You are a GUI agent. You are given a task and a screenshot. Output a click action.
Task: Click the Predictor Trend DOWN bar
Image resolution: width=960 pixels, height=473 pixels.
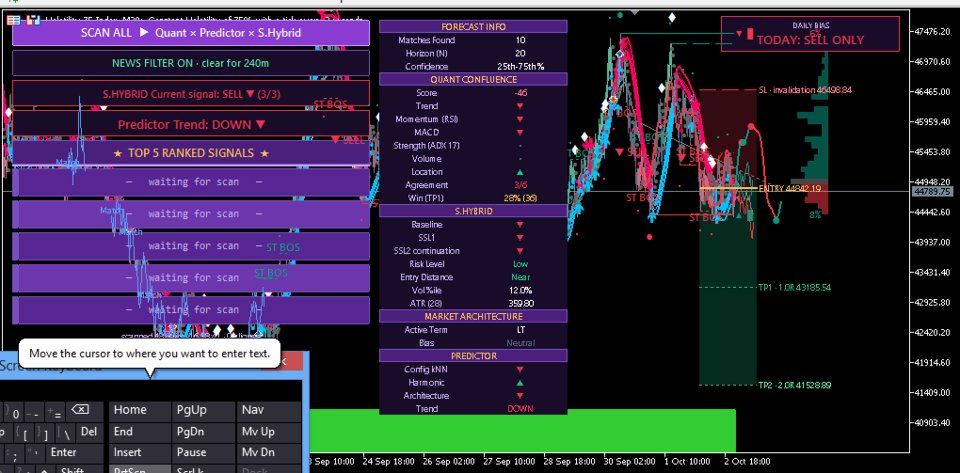coord(191,124)
